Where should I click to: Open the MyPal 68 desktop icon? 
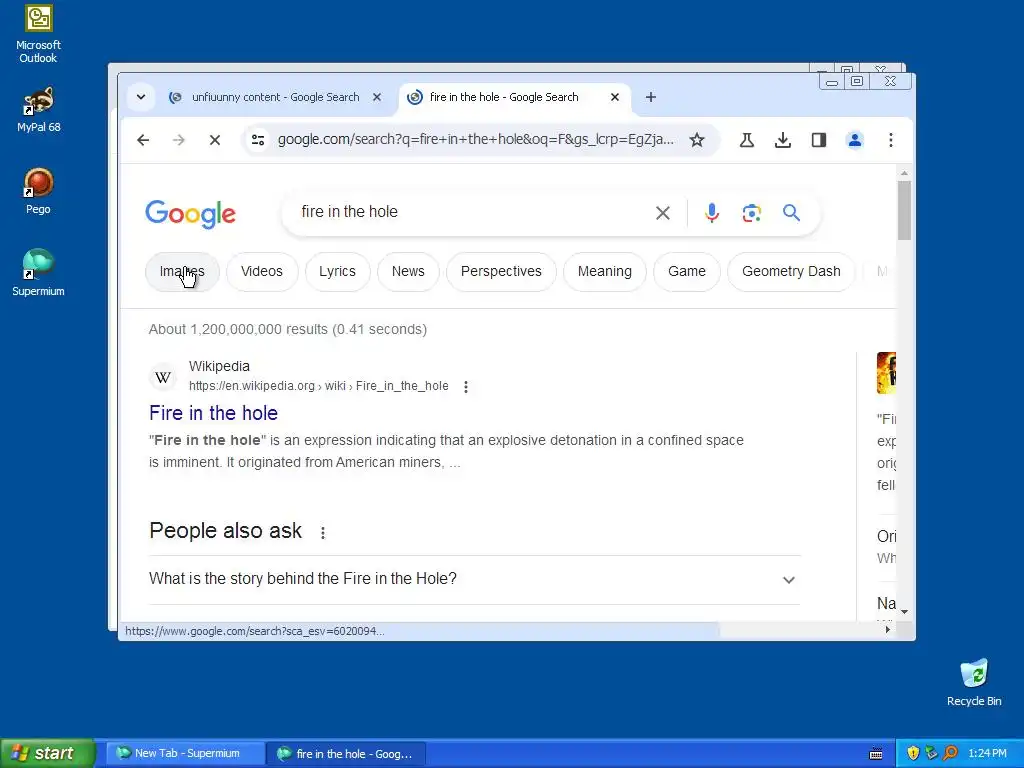coord(38,108)
